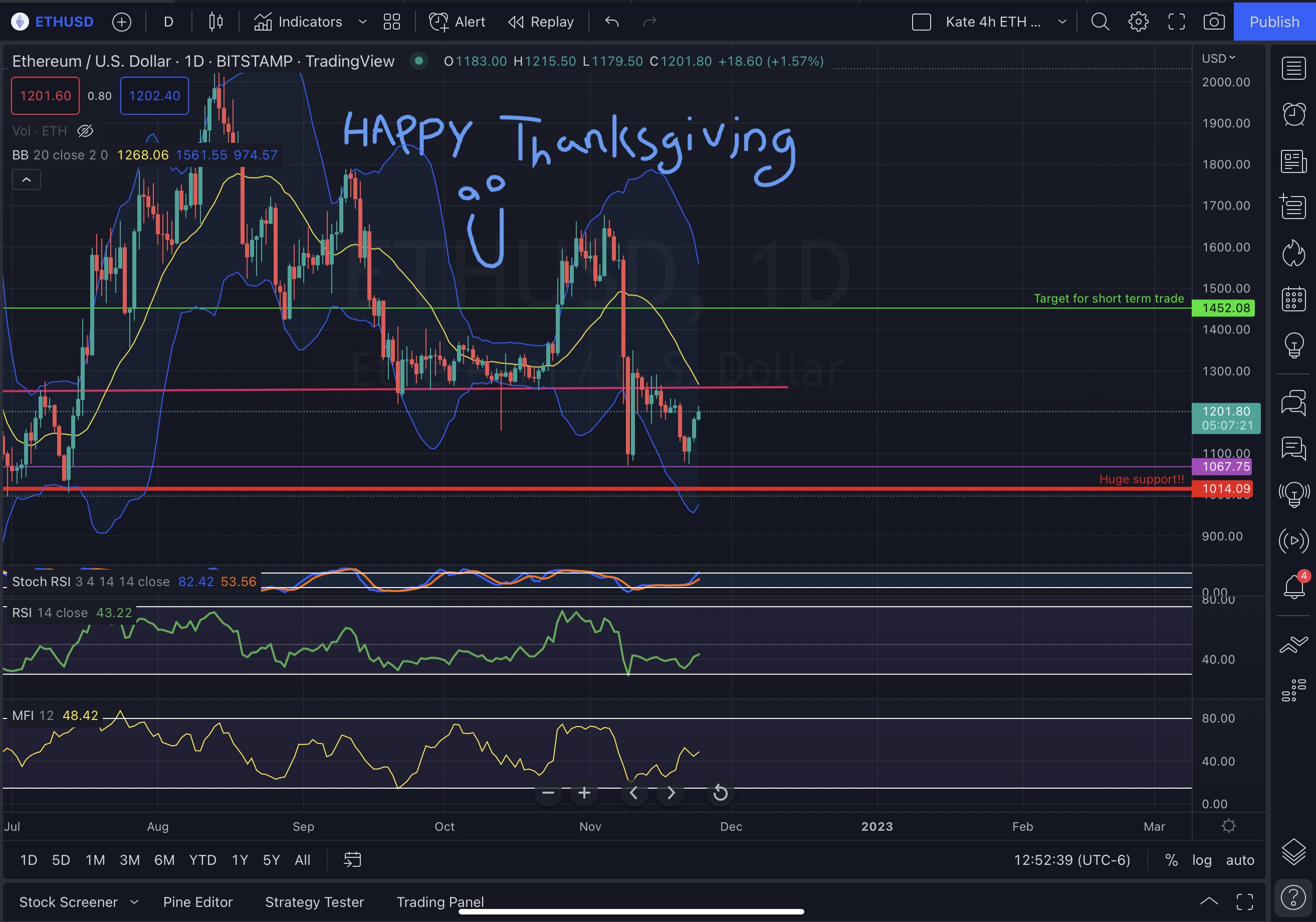Switch to the Strategy Tester tab
1316x922 pixels.
314,901
